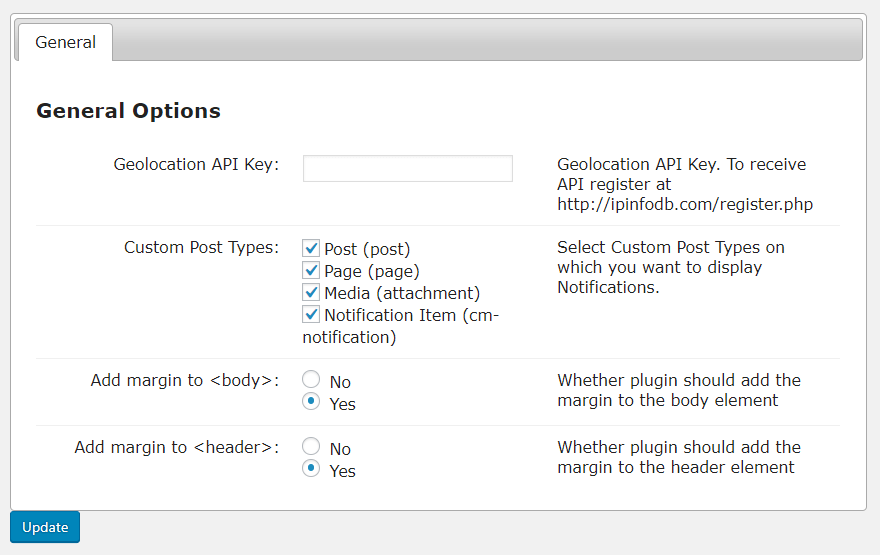Click the "Geolocation API Key:" field label

click(x=196, y=164)
